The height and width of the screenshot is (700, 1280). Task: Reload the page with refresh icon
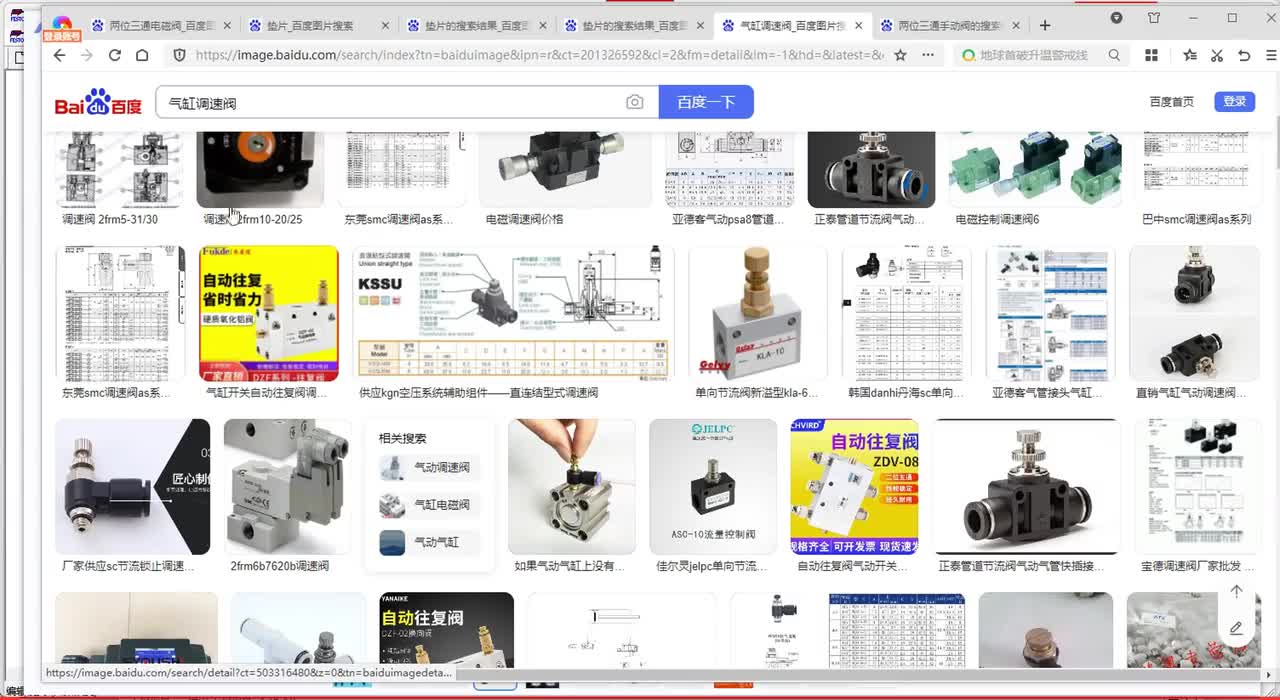tap(115, 55)
